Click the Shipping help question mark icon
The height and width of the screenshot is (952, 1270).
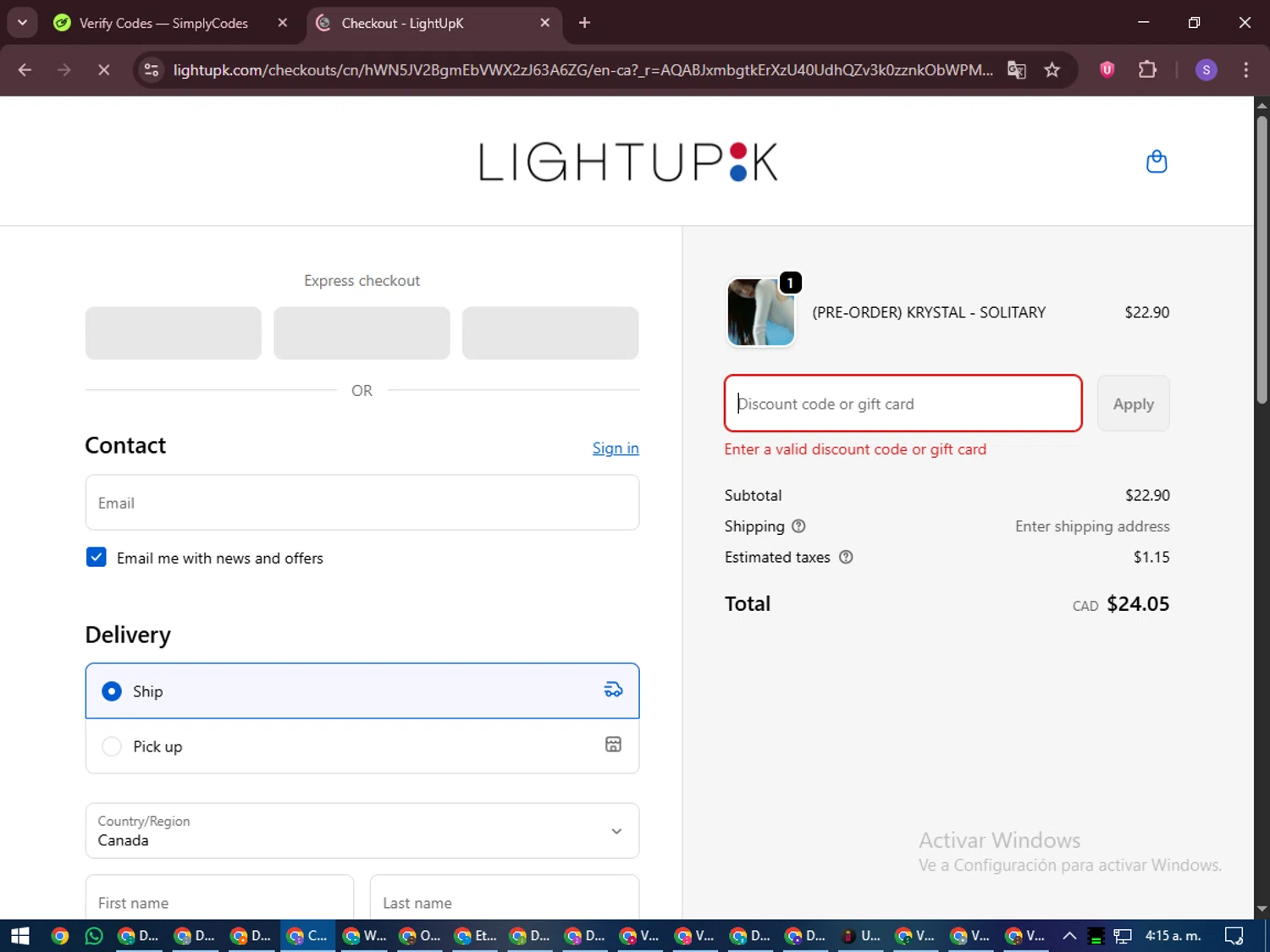pos(798,526)
